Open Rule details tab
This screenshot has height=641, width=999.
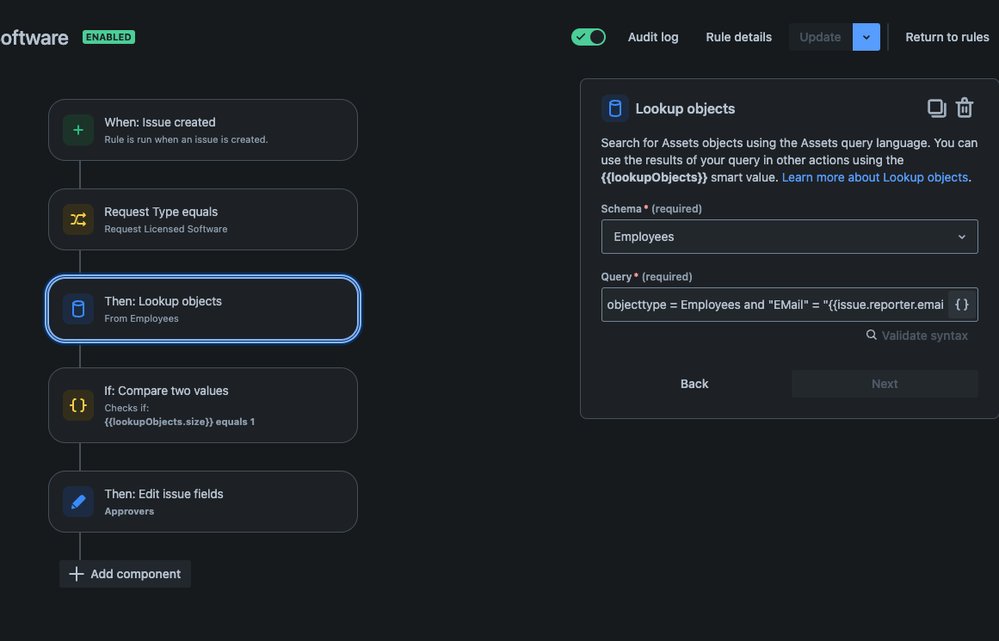coord(739,37)
